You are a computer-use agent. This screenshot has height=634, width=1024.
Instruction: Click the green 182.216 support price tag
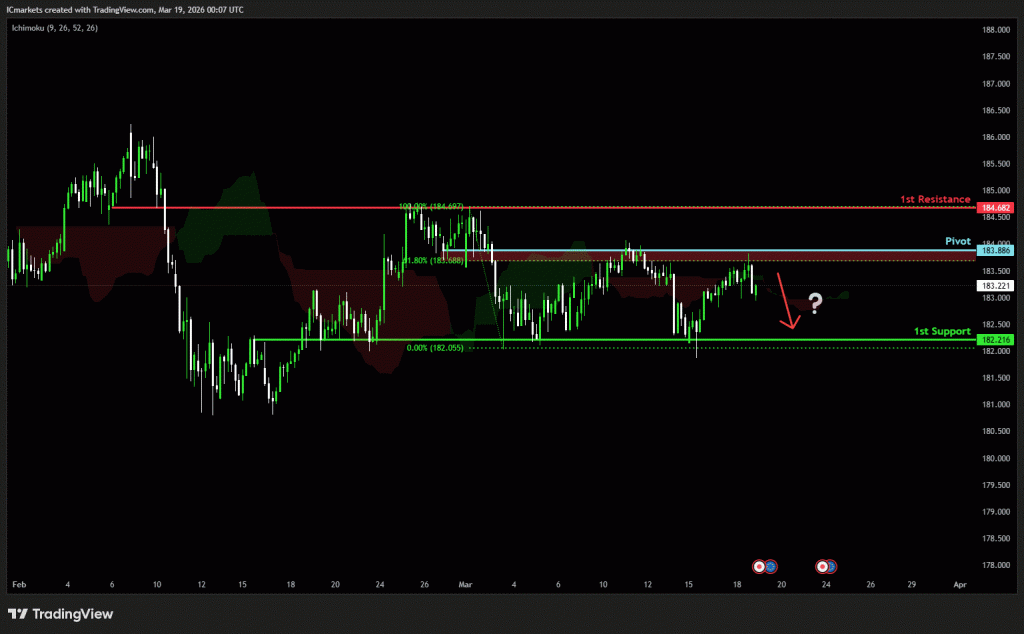tap(997, 341)
